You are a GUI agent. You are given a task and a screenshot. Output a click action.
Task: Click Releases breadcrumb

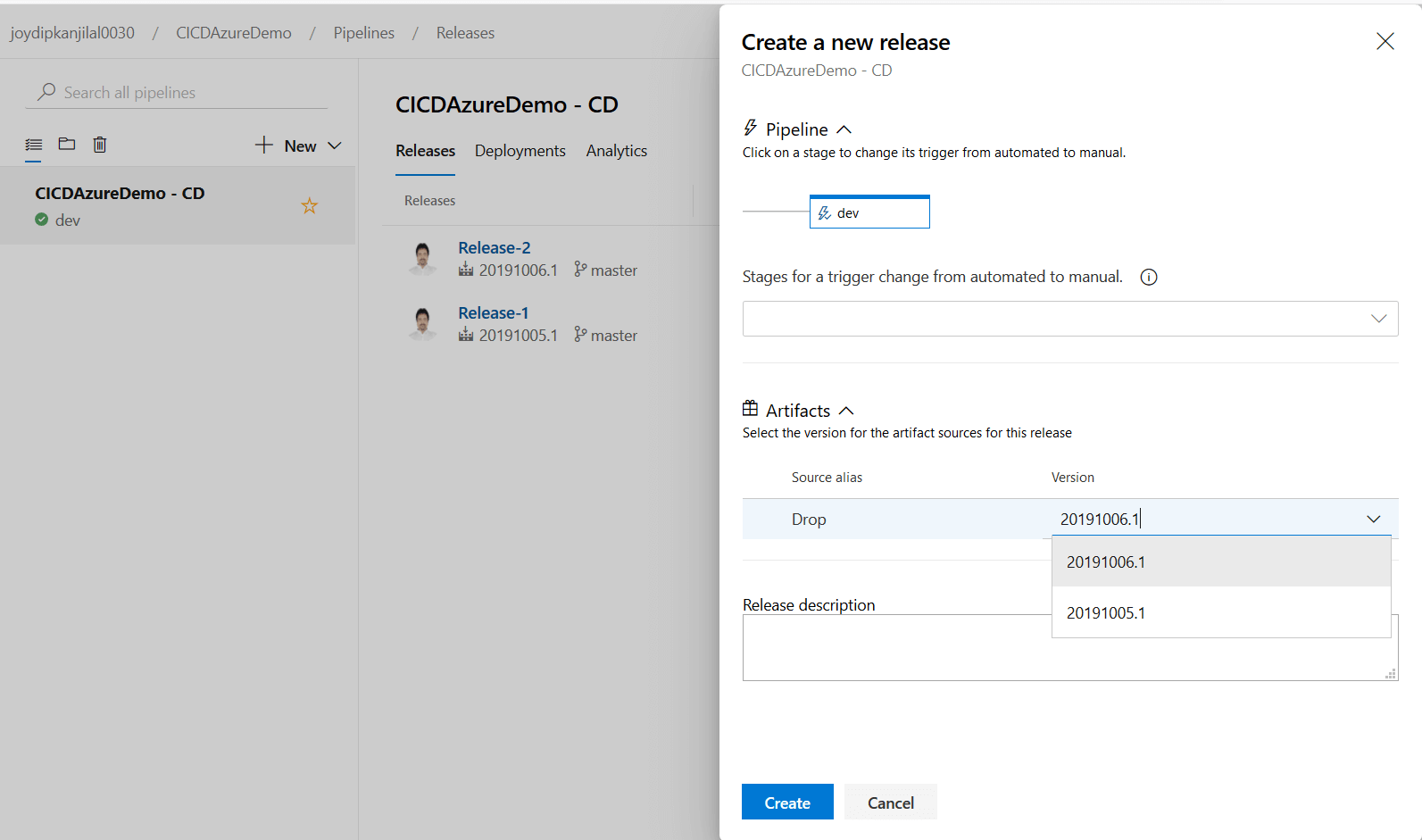pyautogui.click(x=465, y=33)
